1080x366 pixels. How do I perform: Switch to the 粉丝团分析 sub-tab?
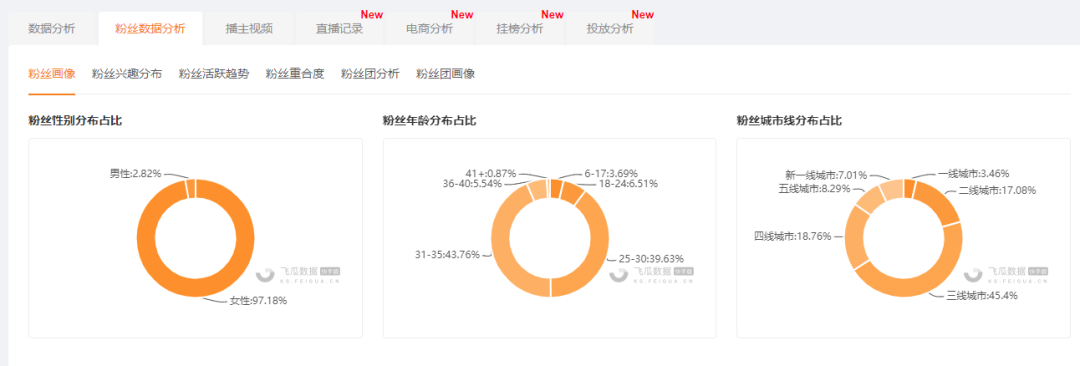click(370, 74)
